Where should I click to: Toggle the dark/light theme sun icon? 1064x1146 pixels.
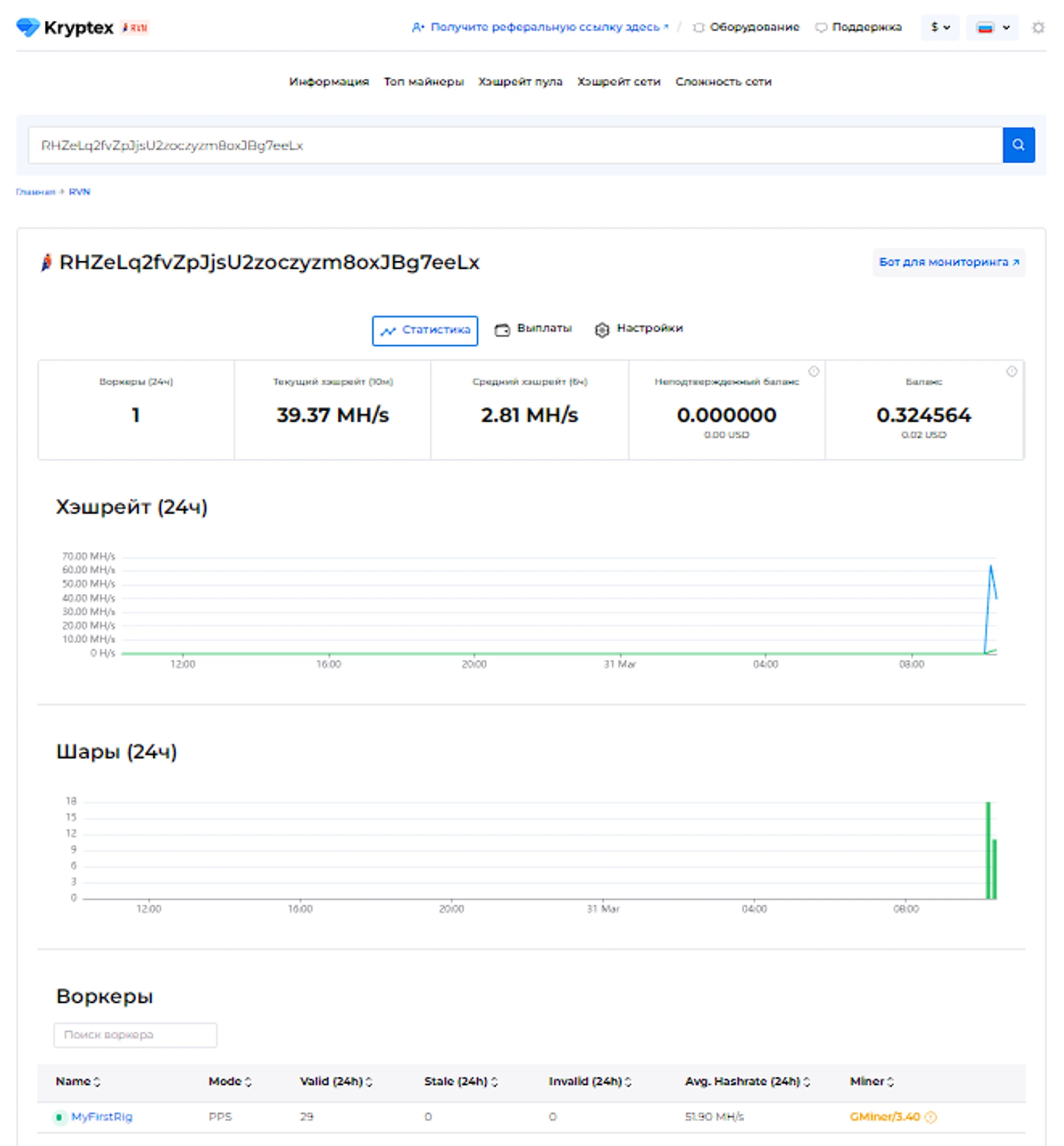tap(1037, 28)
